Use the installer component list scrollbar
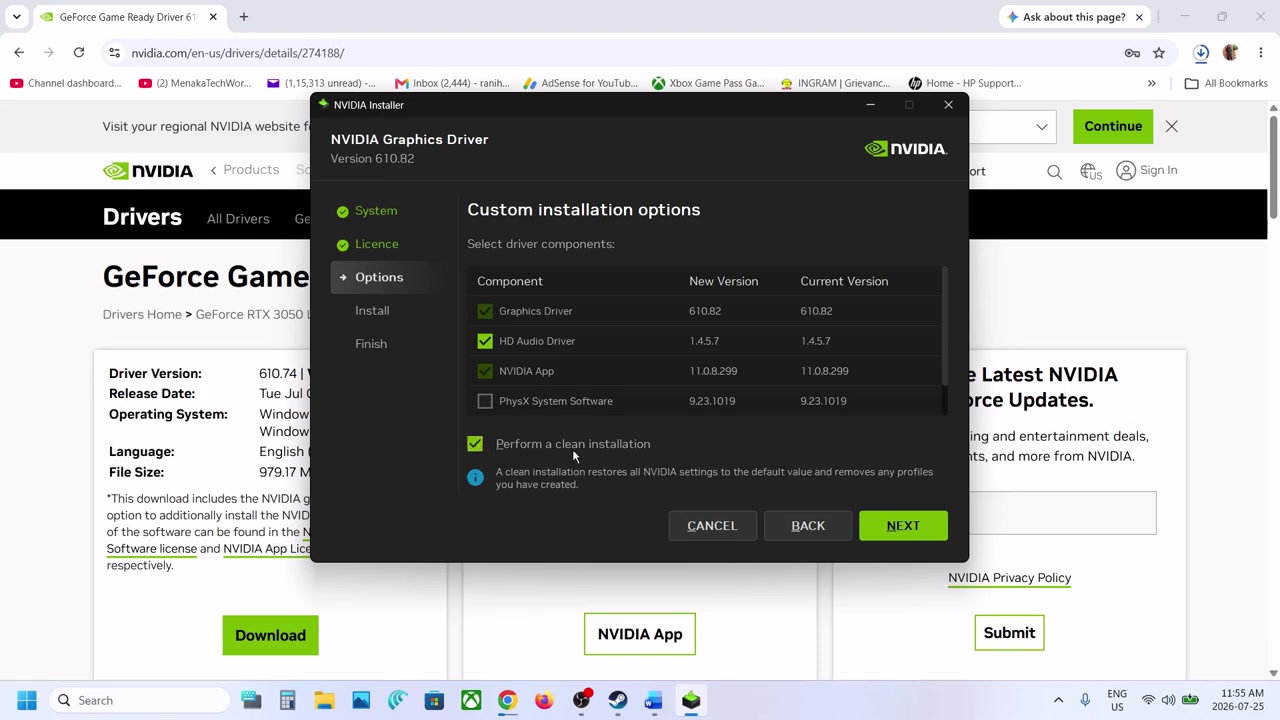1280x720 pixels. tap(944, 325)
